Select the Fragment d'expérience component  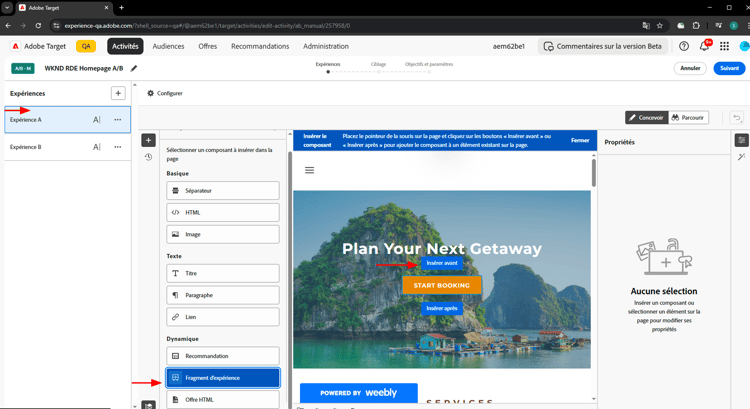[223, 378]
